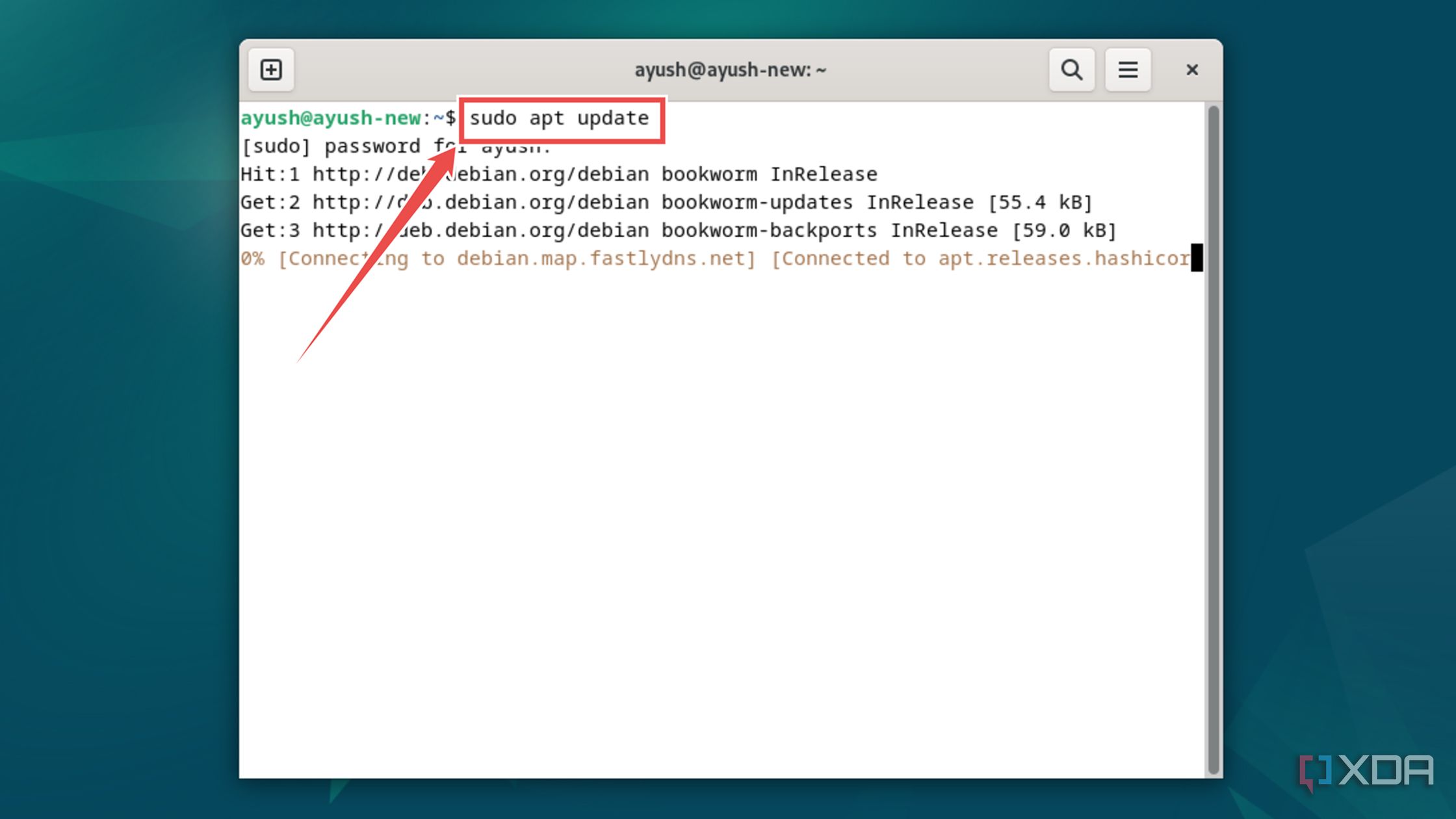
Task: Click the three-line menu icon on the title bar
Action: pos(1128,70)
